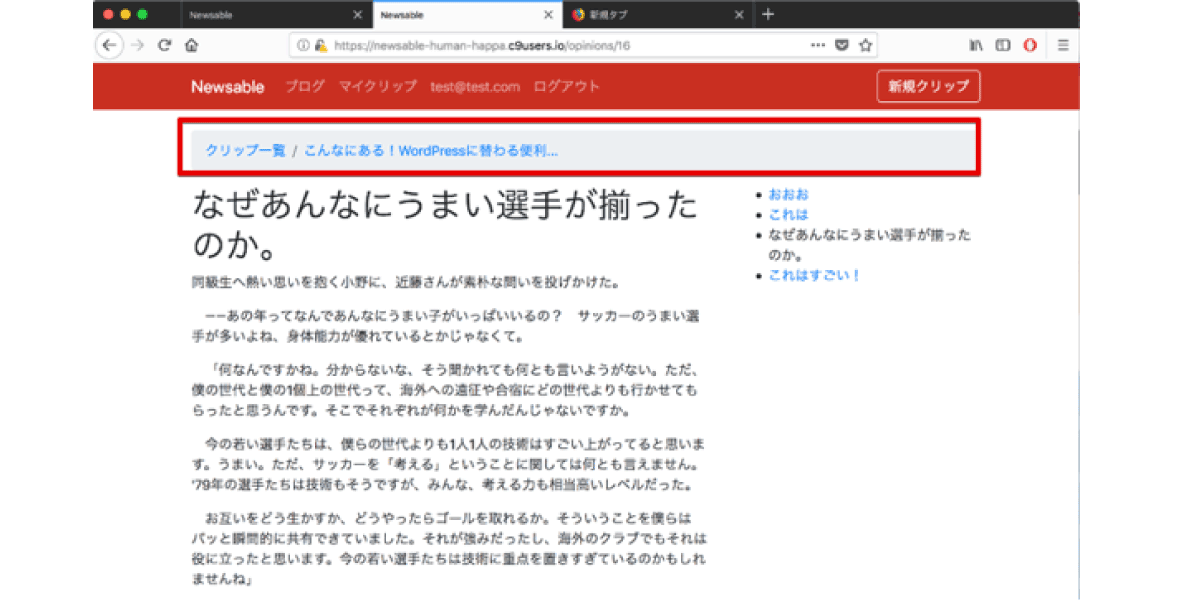Open the browser home page icon

191,45
